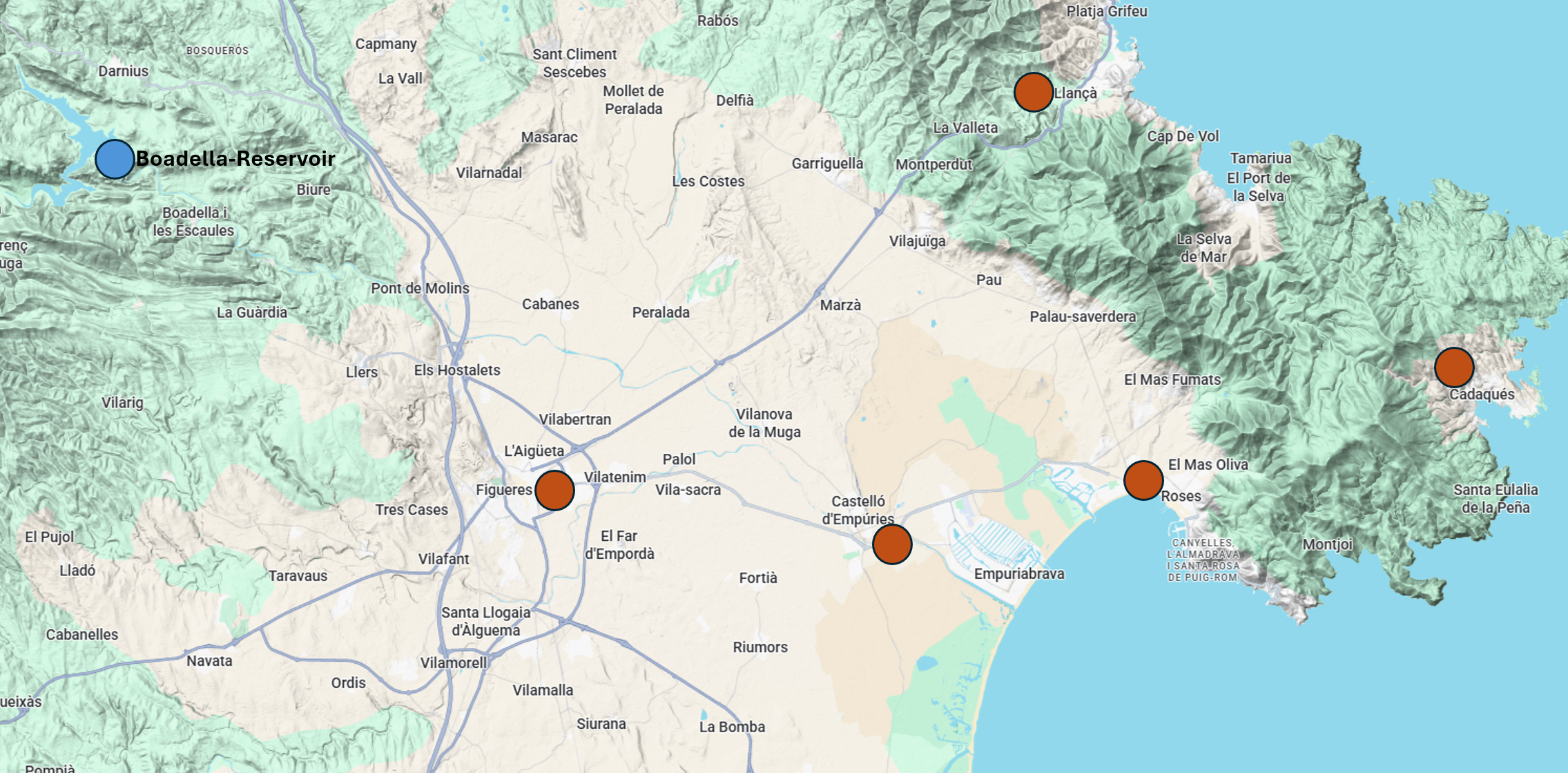This screenshot has height=773, width=1568.
Task: Click the Peralada town label
Action: [x=661, y=312]
